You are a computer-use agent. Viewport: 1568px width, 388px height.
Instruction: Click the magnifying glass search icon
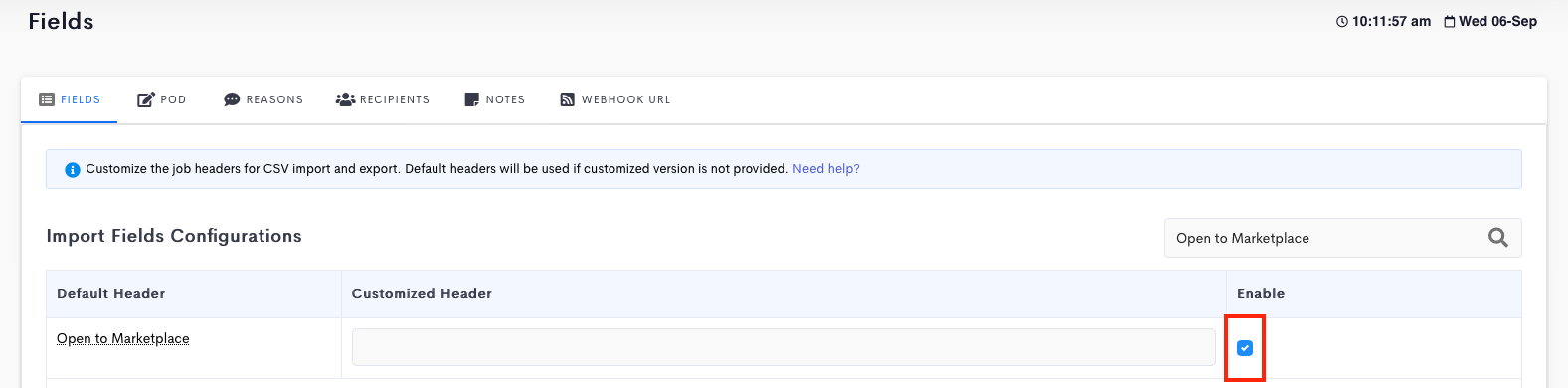pos(1498,238)
